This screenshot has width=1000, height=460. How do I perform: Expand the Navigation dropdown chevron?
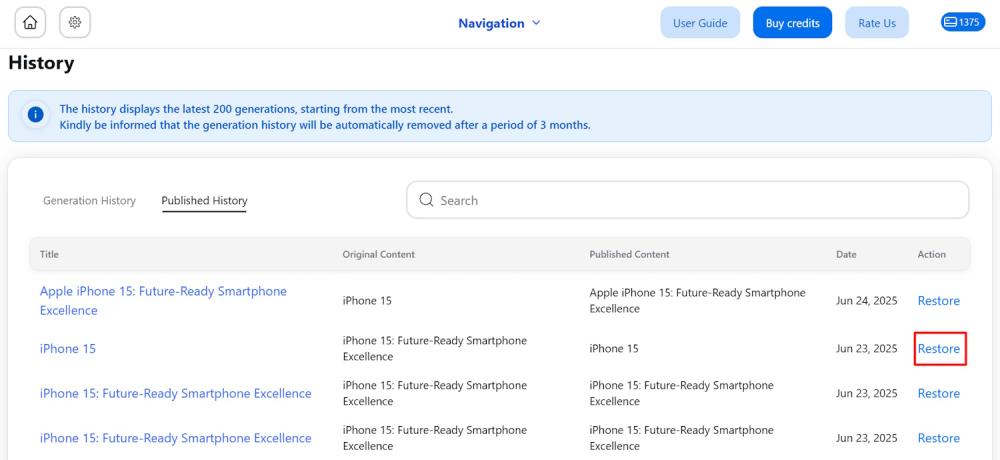click(536, 23)
